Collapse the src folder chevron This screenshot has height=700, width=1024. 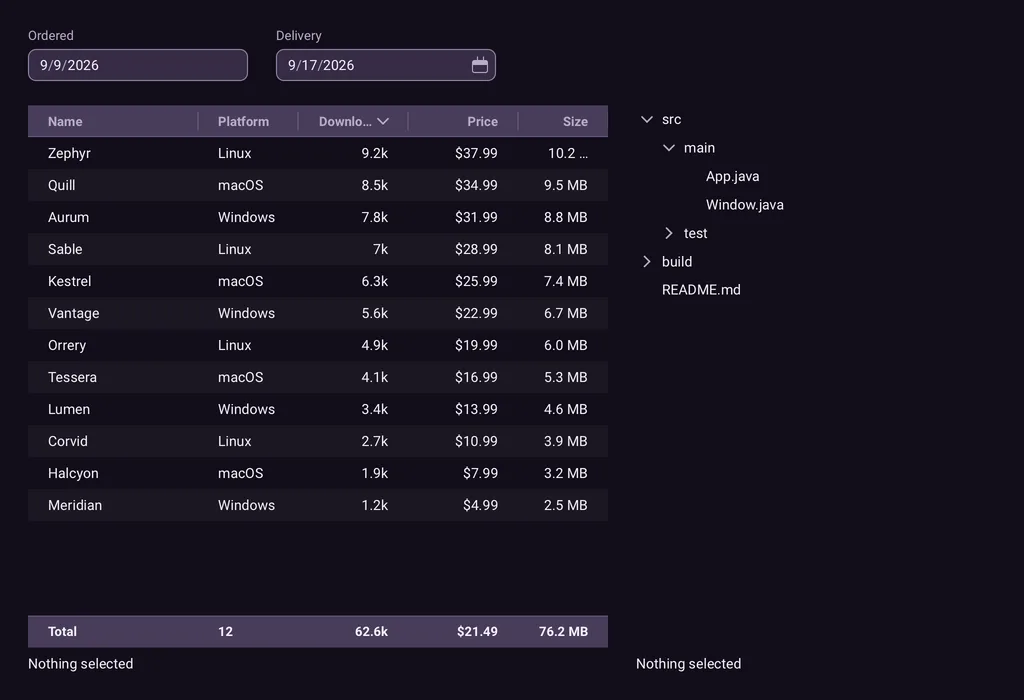[x=647, y=119]
